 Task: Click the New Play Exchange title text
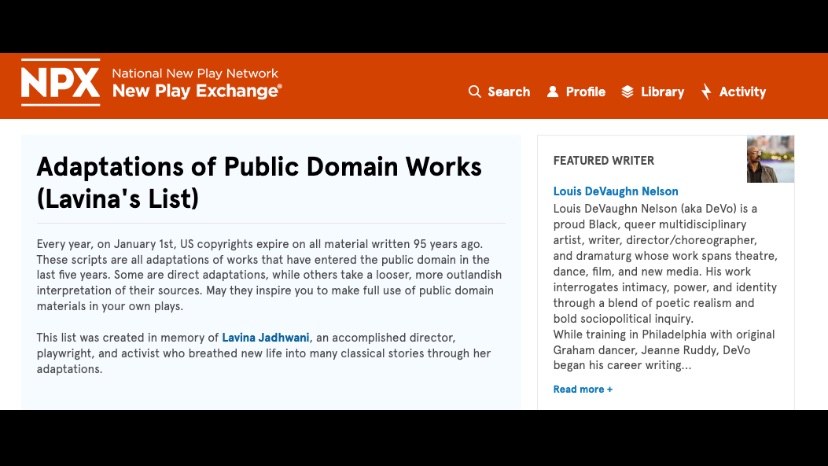(x=197, y=91)
